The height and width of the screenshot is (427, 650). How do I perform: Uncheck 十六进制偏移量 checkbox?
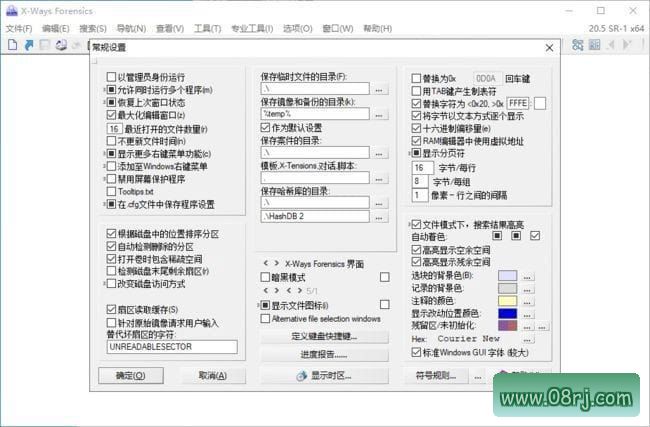click(x=416, y=129)
